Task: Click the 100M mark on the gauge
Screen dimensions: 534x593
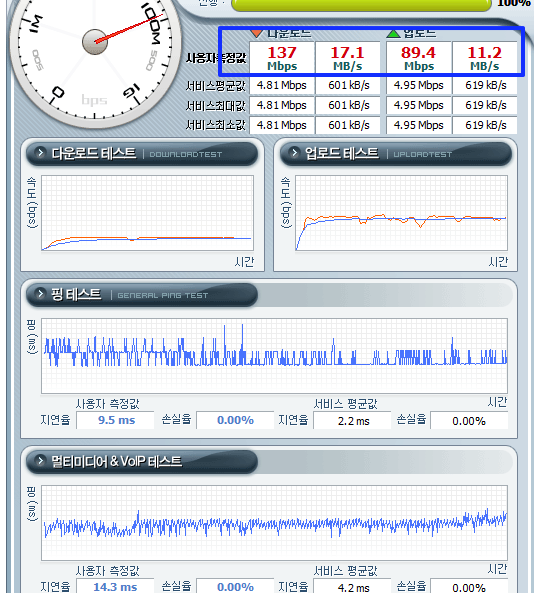Action: (x=152, y=23)
